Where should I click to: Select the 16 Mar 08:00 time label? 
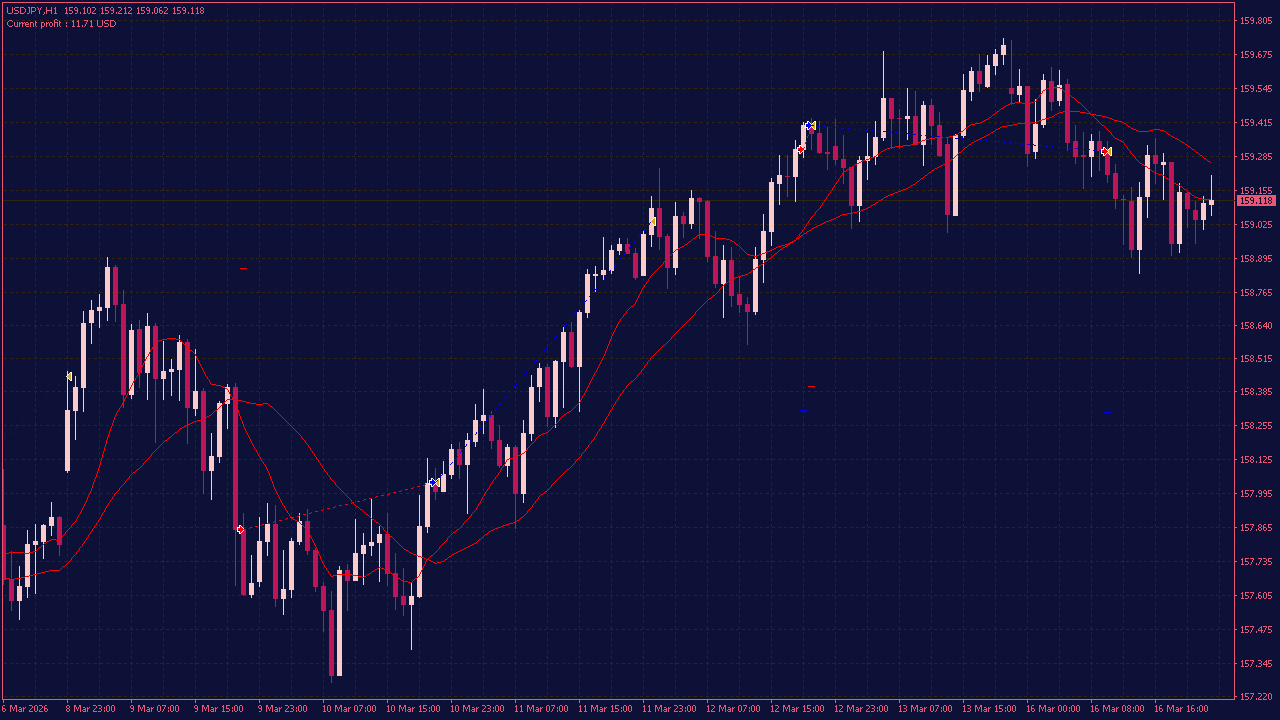pyautogui.click(x=1117, y=709)
